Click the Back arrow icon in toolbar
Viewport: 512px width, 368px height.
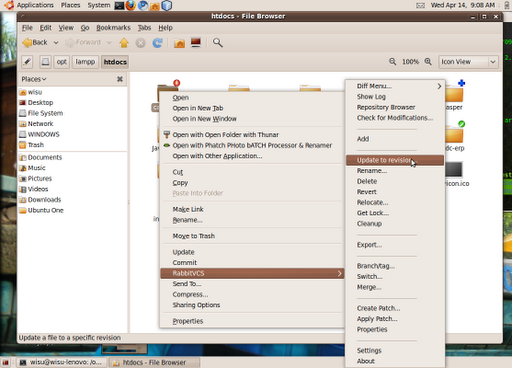point(27,43)
